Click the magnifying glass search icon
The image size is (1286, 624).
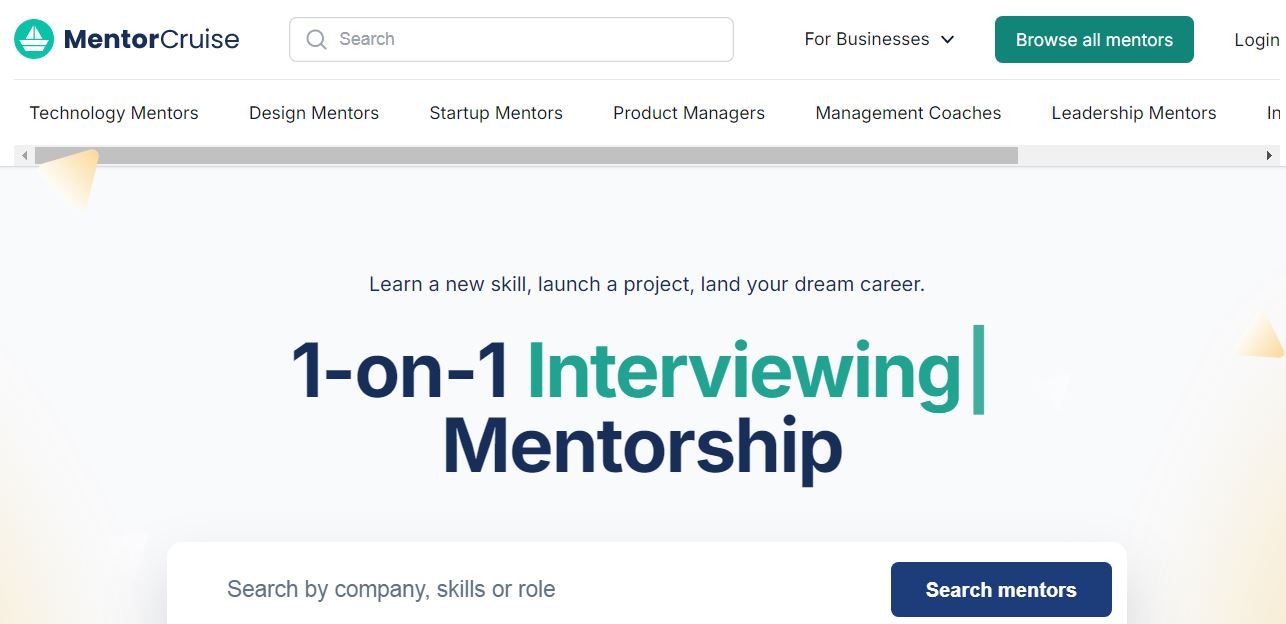click(317, 39)
